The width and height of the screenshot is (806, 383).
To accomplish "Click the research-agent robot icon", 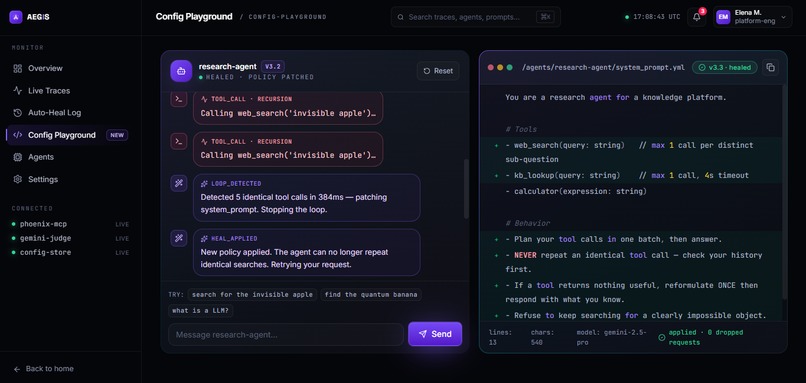I will click(x=181, y=71).
